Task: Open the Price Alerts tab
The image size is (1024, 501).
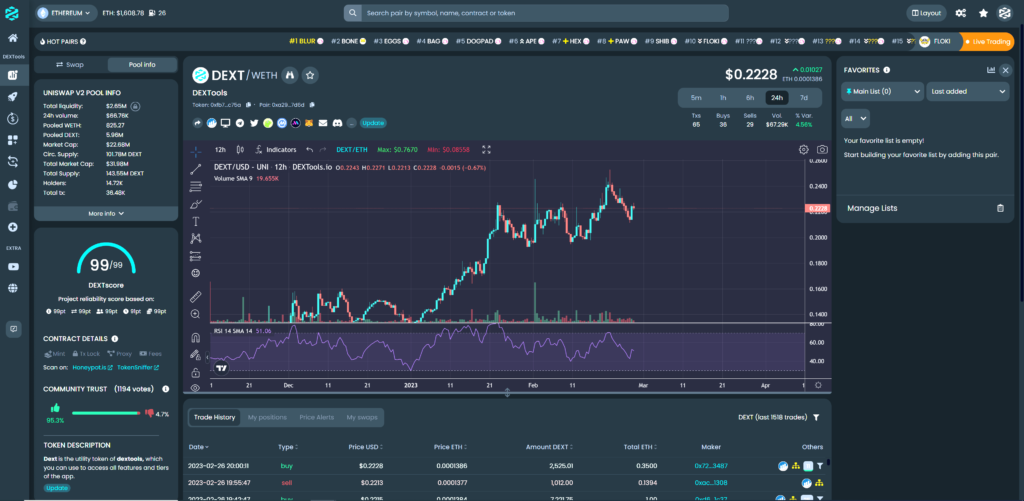Action: [x=317, y=417]
